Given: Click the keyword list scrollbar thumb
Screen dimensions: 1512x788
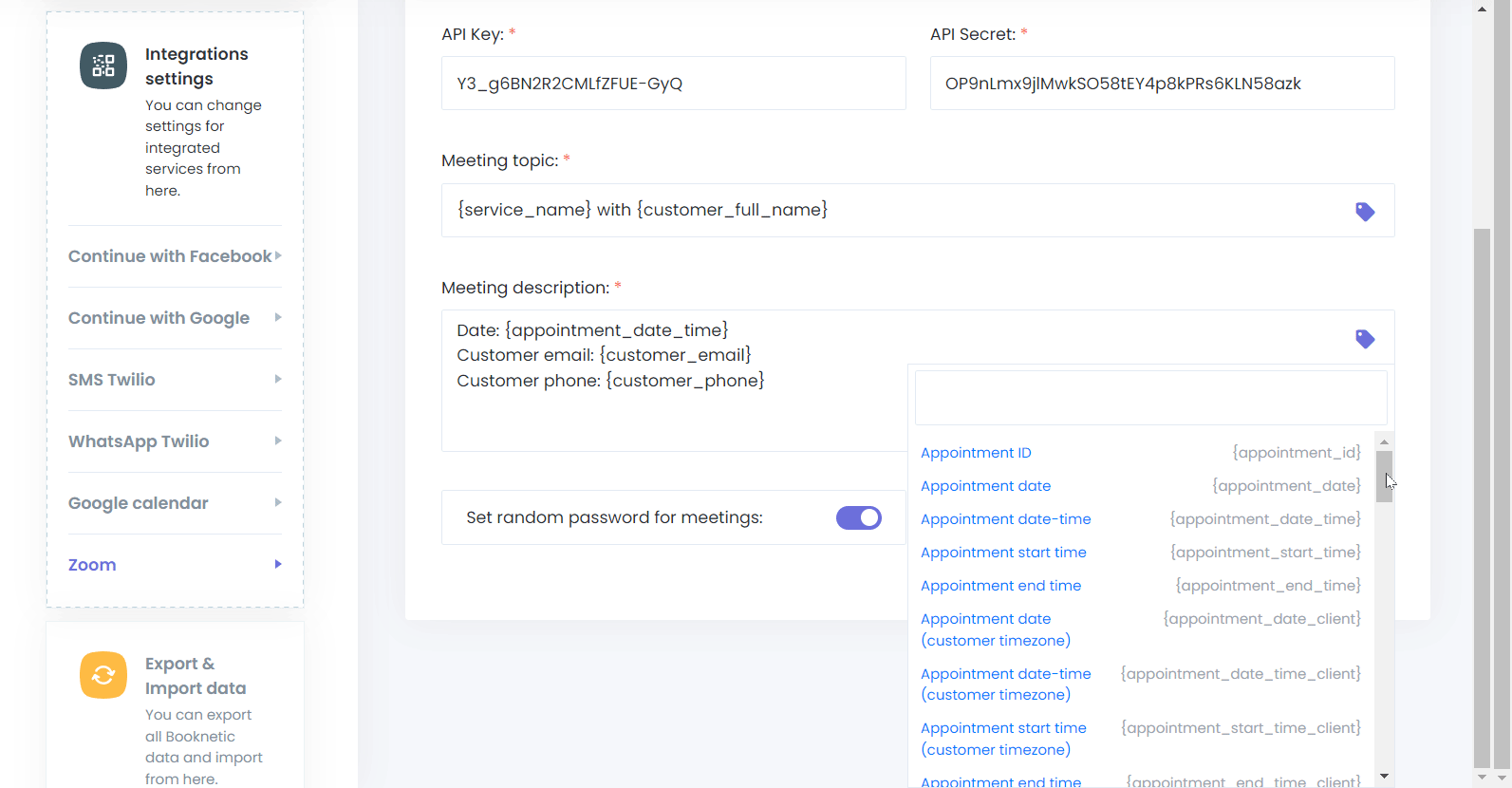Looking at the screenshot, I should tap(1384, 476).
